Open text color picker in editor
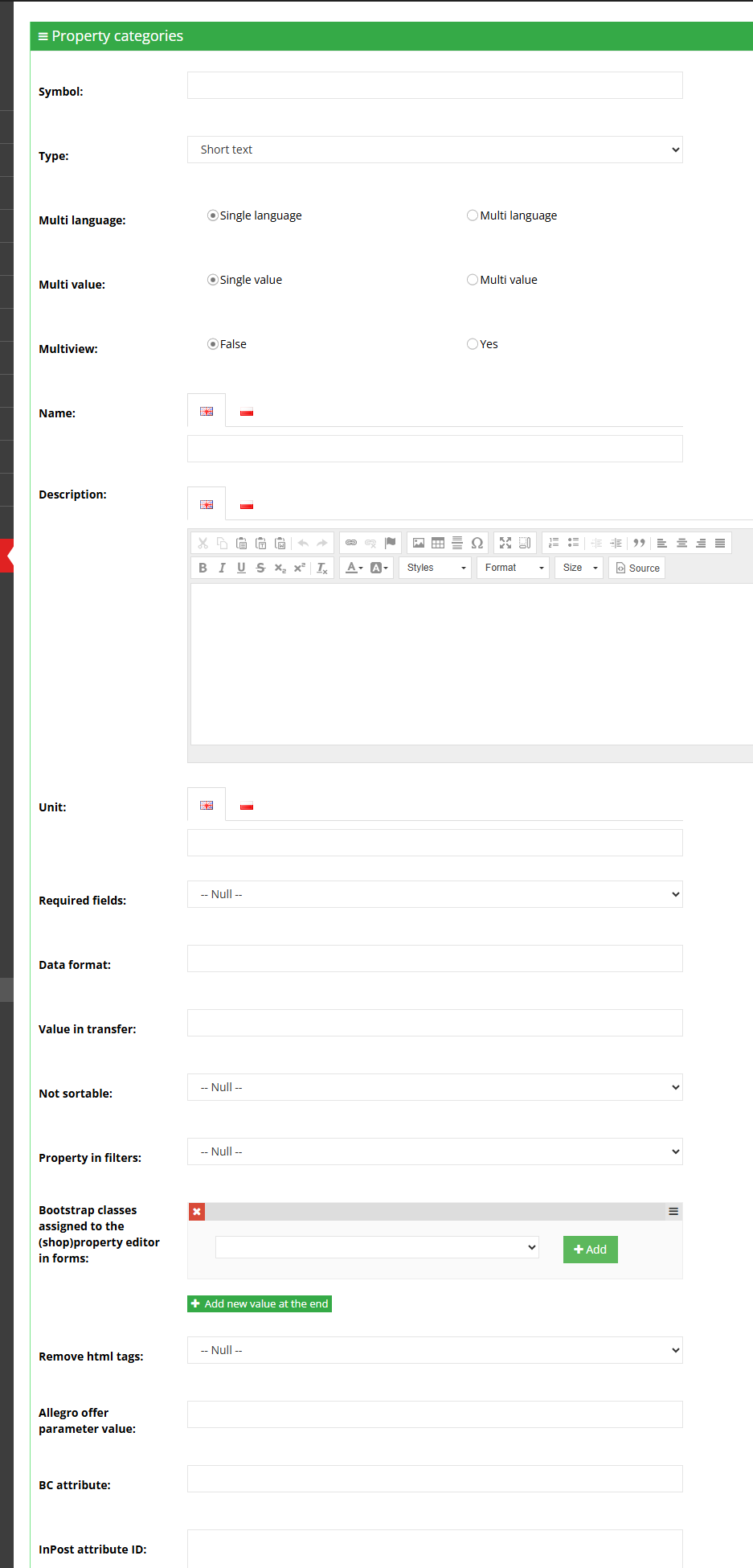The height and width of the screenshot is (1568, 753). (354, 568)
